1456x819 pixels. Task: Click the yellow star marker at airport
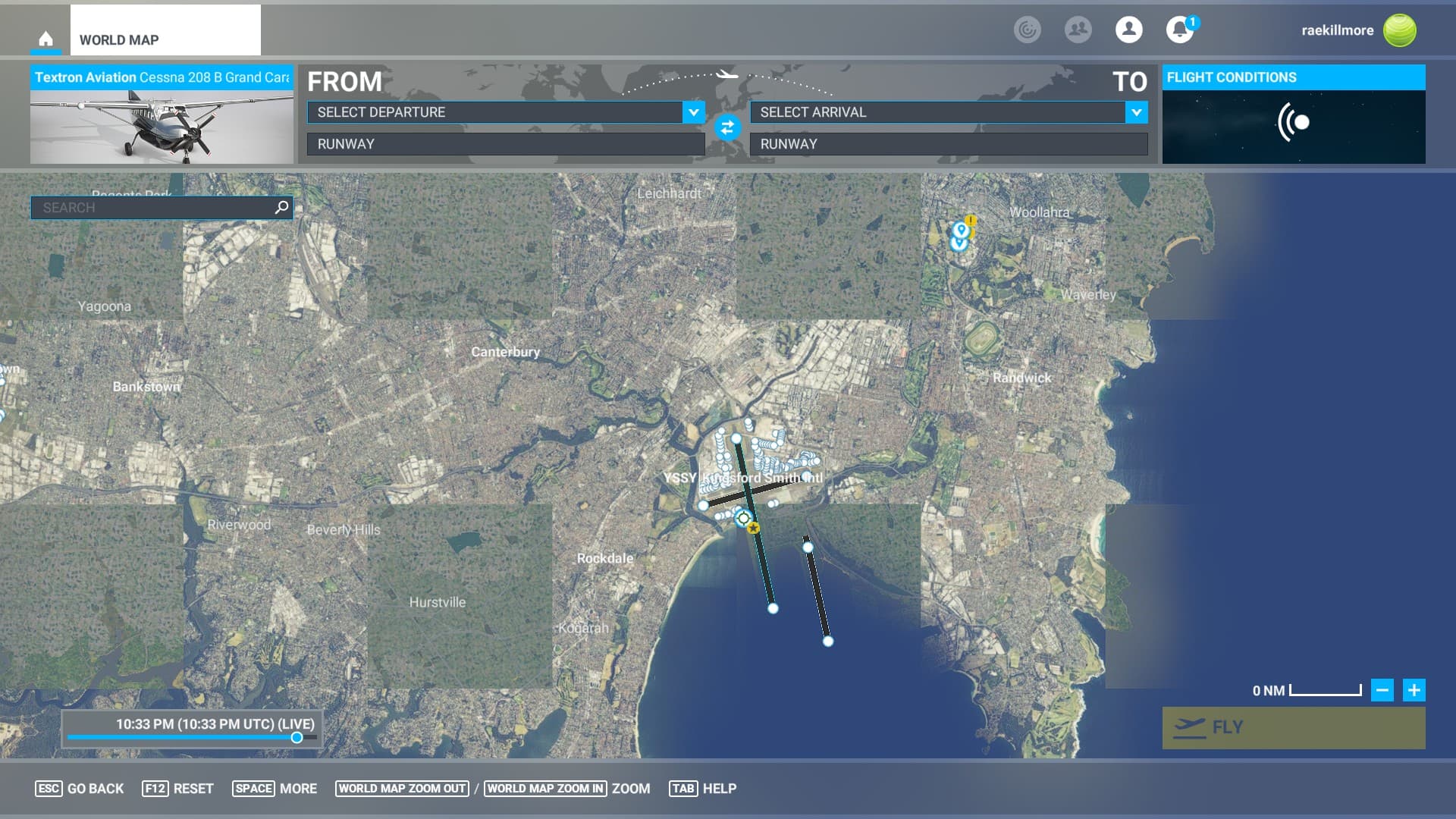click(x=753, y=528)
